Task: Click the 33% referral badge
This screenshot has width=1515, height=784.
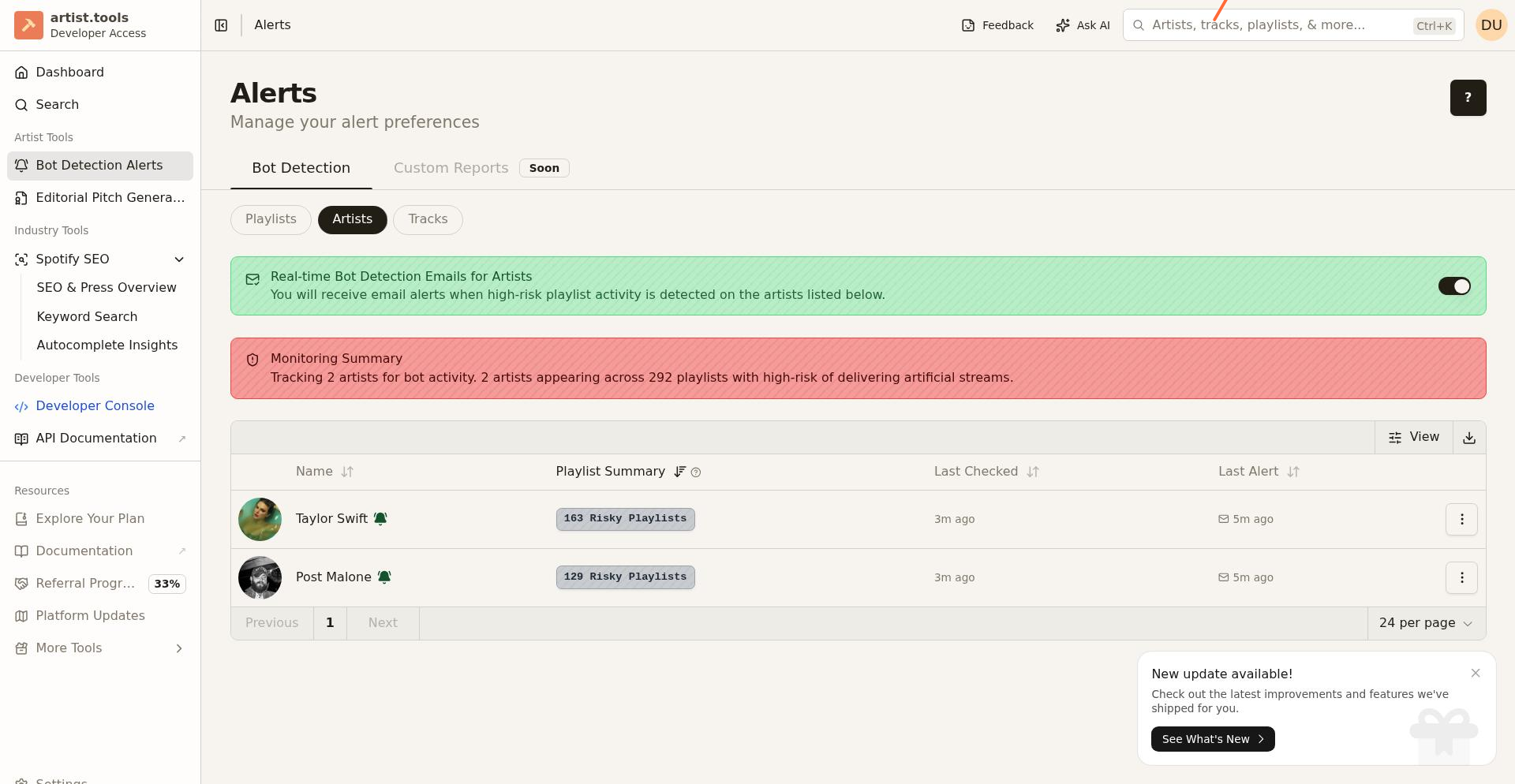Action: click(x=167, y=584)
